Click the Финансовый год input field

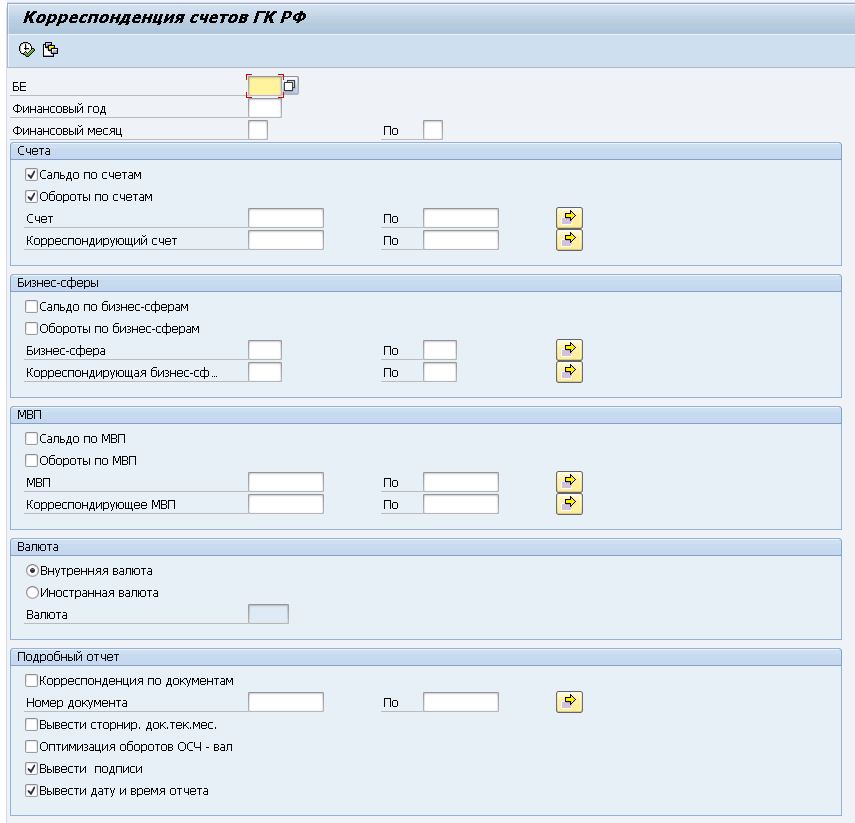(x=265, y=108)
